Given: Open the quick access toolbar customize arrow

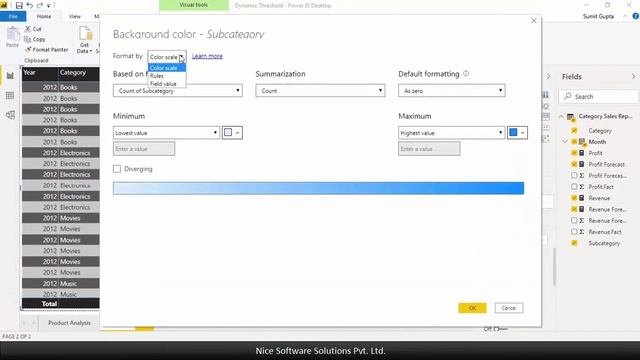Looking at the screenshot, I should tap(49, 6).
